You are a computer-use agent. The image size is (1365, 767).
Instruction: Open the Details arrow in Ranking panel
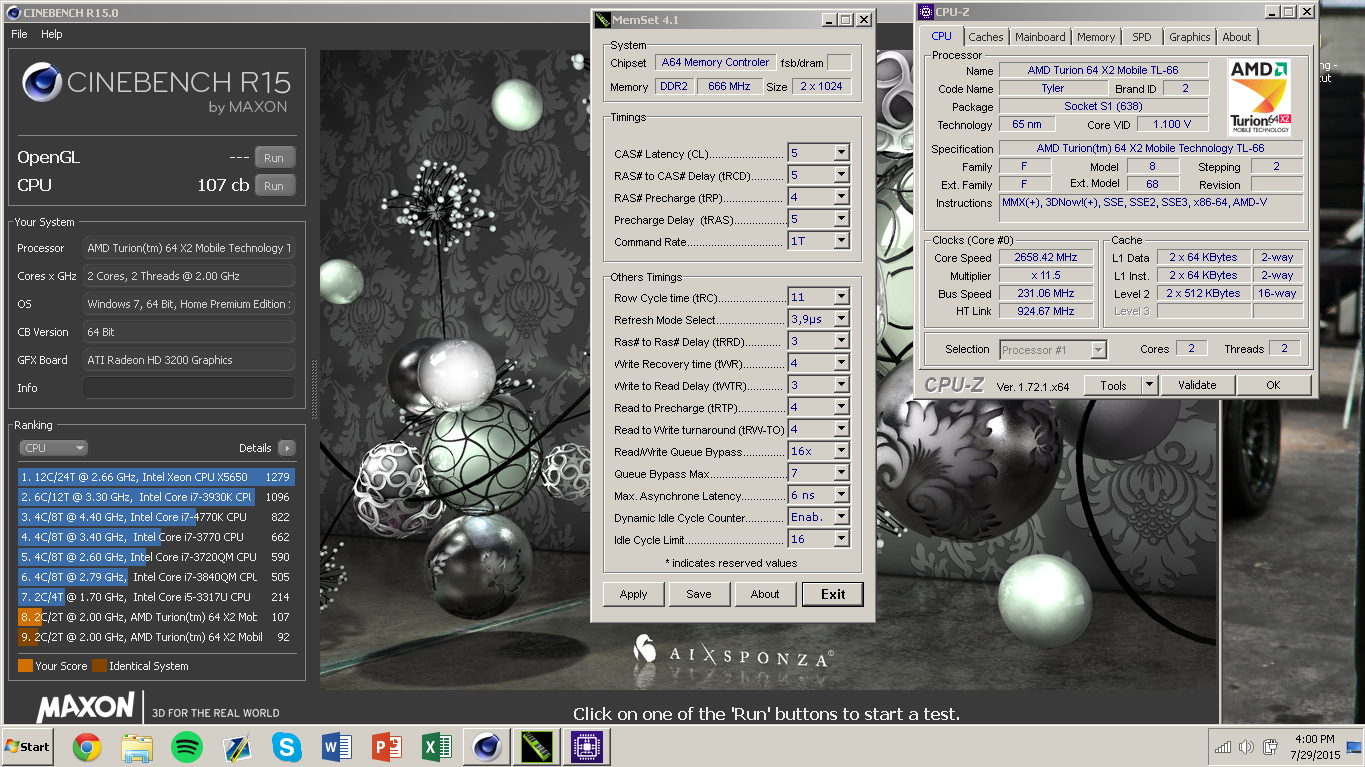[x=287, y=448]
